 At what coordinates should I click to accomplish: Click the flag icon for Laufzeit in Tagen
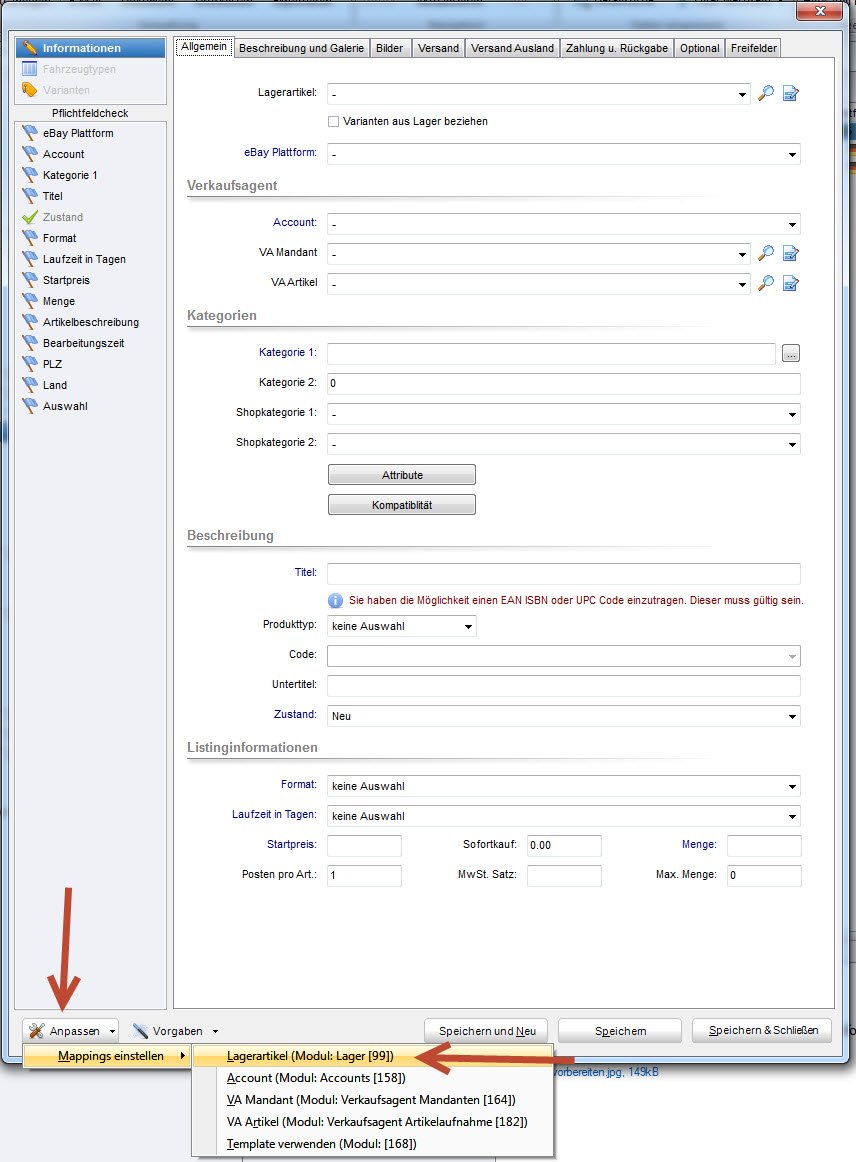[x=30, y=259]
